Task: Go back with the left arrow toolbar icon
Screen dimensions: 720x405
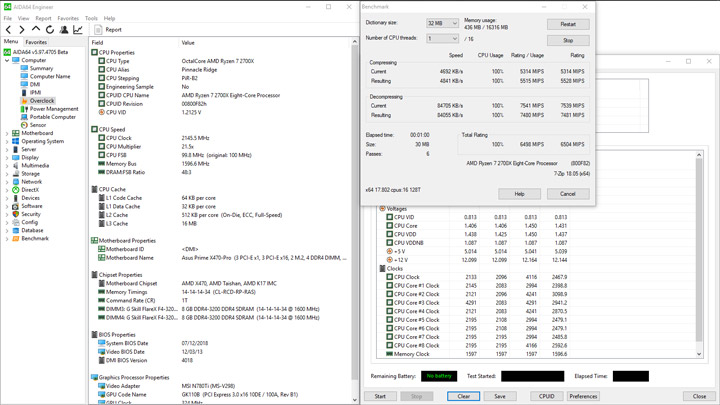Action: pos(8,30)
